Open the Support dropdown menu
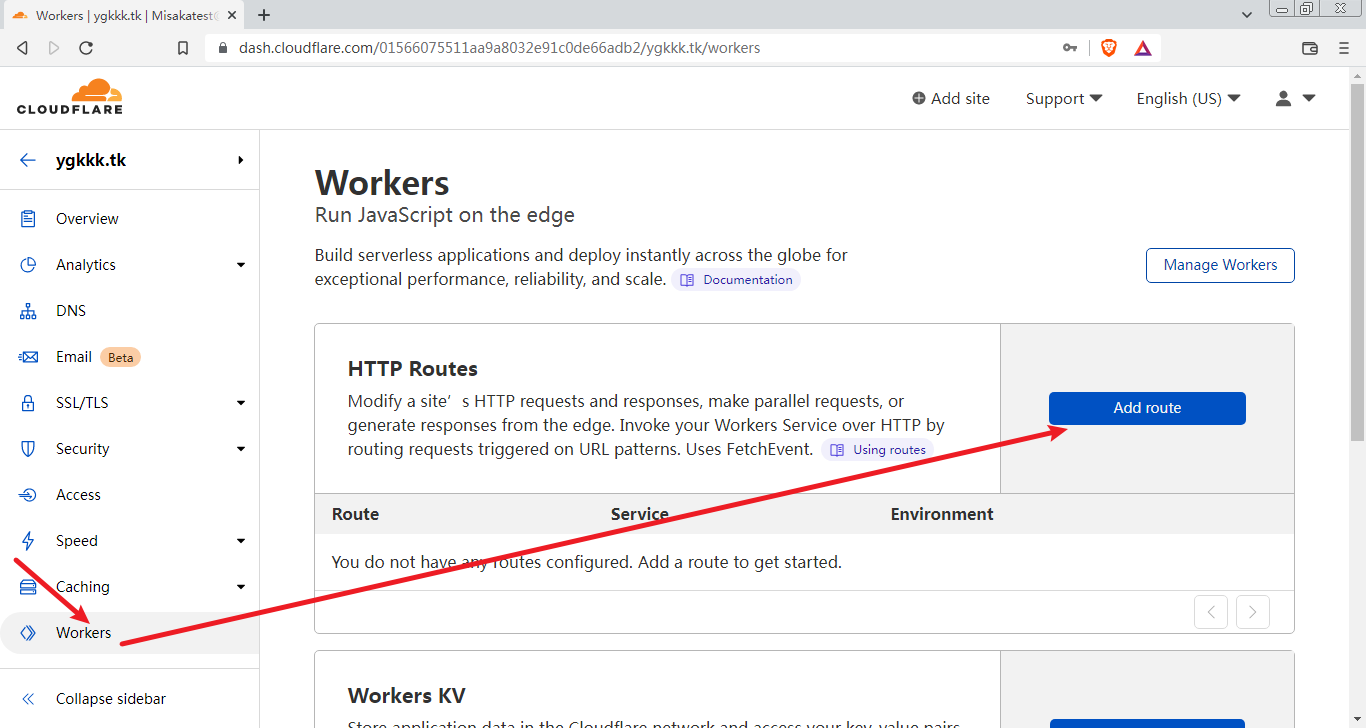 (1064, 98)
